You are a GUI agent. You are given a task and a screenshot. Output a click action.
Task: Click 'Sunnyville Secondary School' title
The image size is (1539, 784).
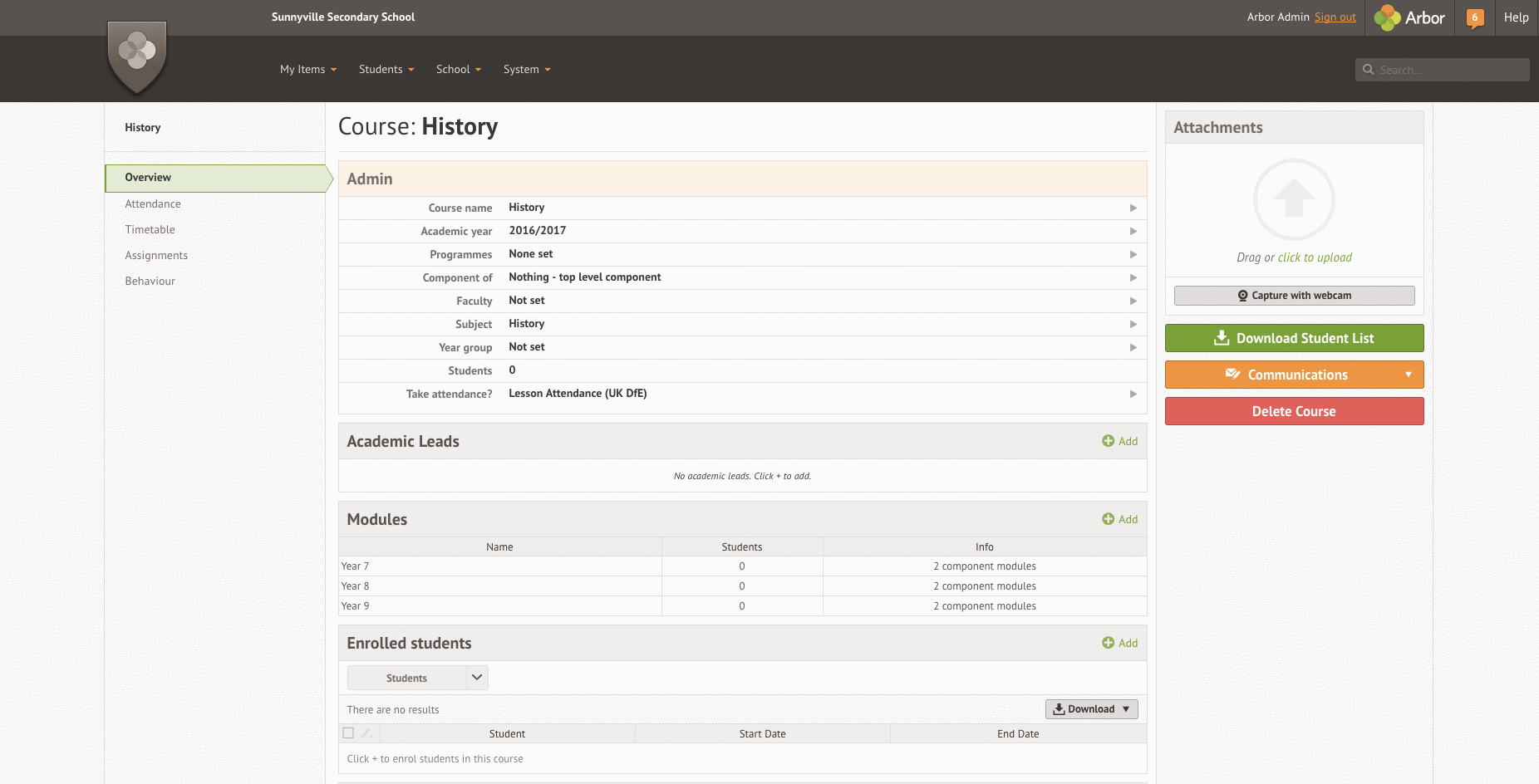tap(343, 17)
